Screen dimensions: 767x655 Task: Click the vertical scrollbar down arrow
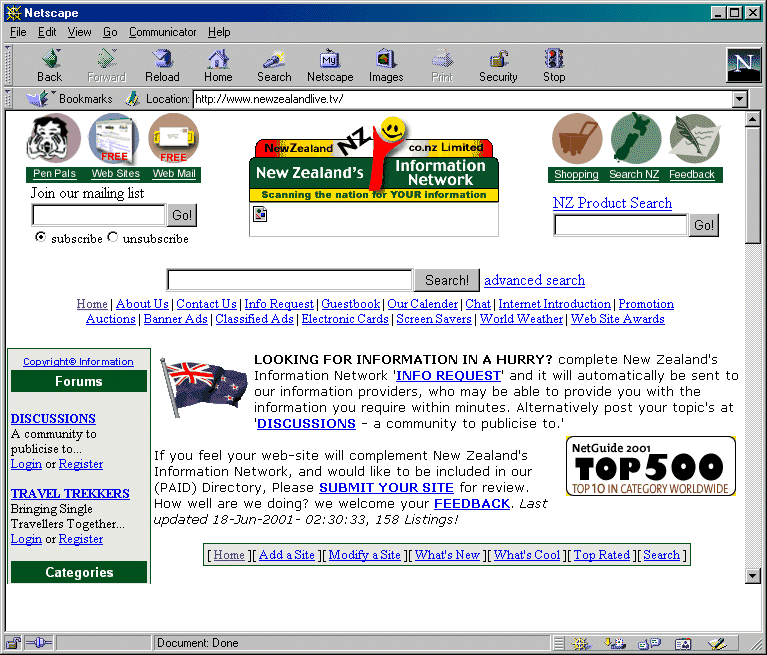coord(753,575)
